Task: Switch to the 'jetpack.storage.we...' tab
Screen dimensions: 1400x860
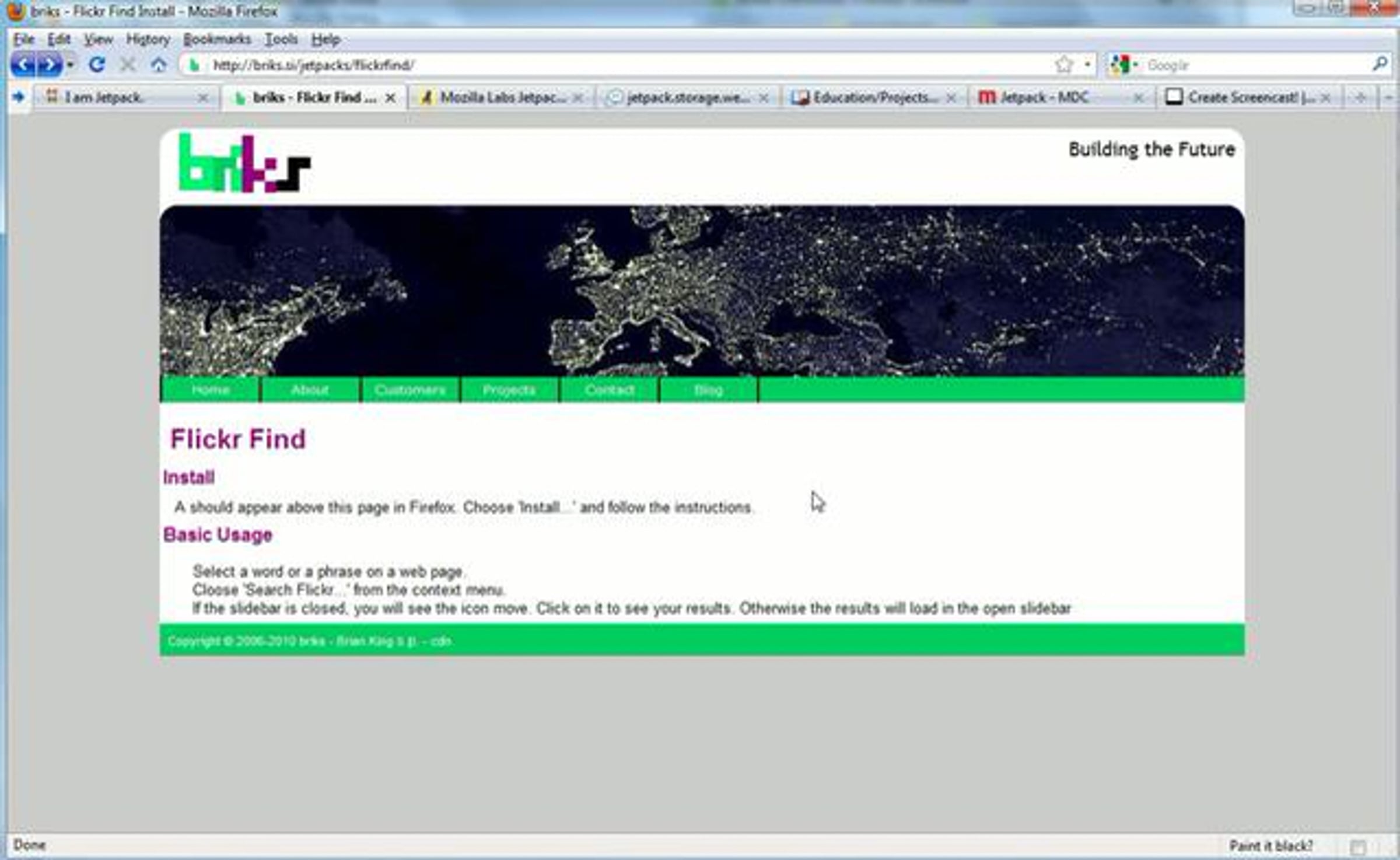Action: [687, 97]
